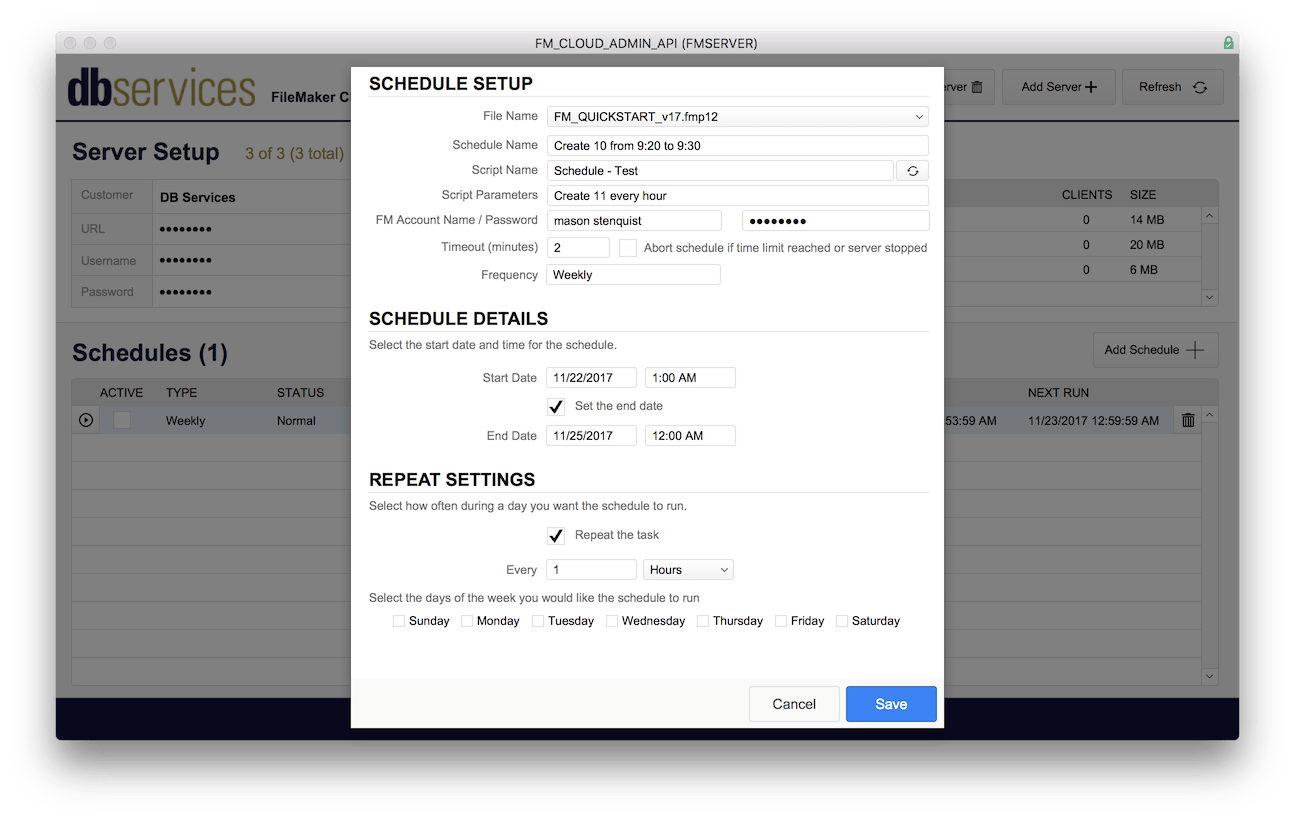Image resolution: width=1295 pixels, height=820 pixels.
Task: Click the 6 MB size cell
Action: coord(1143,270)
